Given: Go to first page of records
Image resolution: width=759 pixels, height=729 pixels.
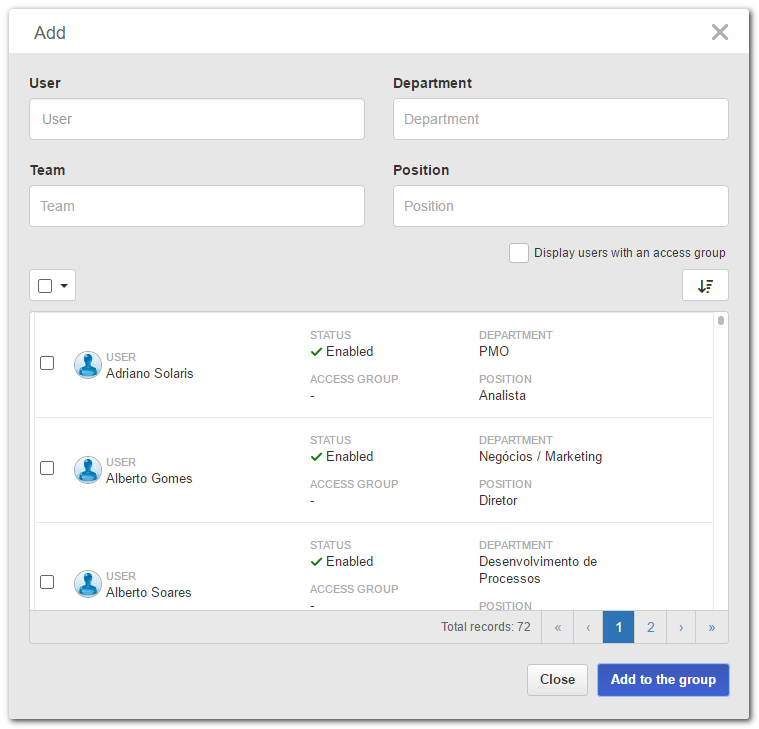Looking at the screenshot, I should (558, 627).
